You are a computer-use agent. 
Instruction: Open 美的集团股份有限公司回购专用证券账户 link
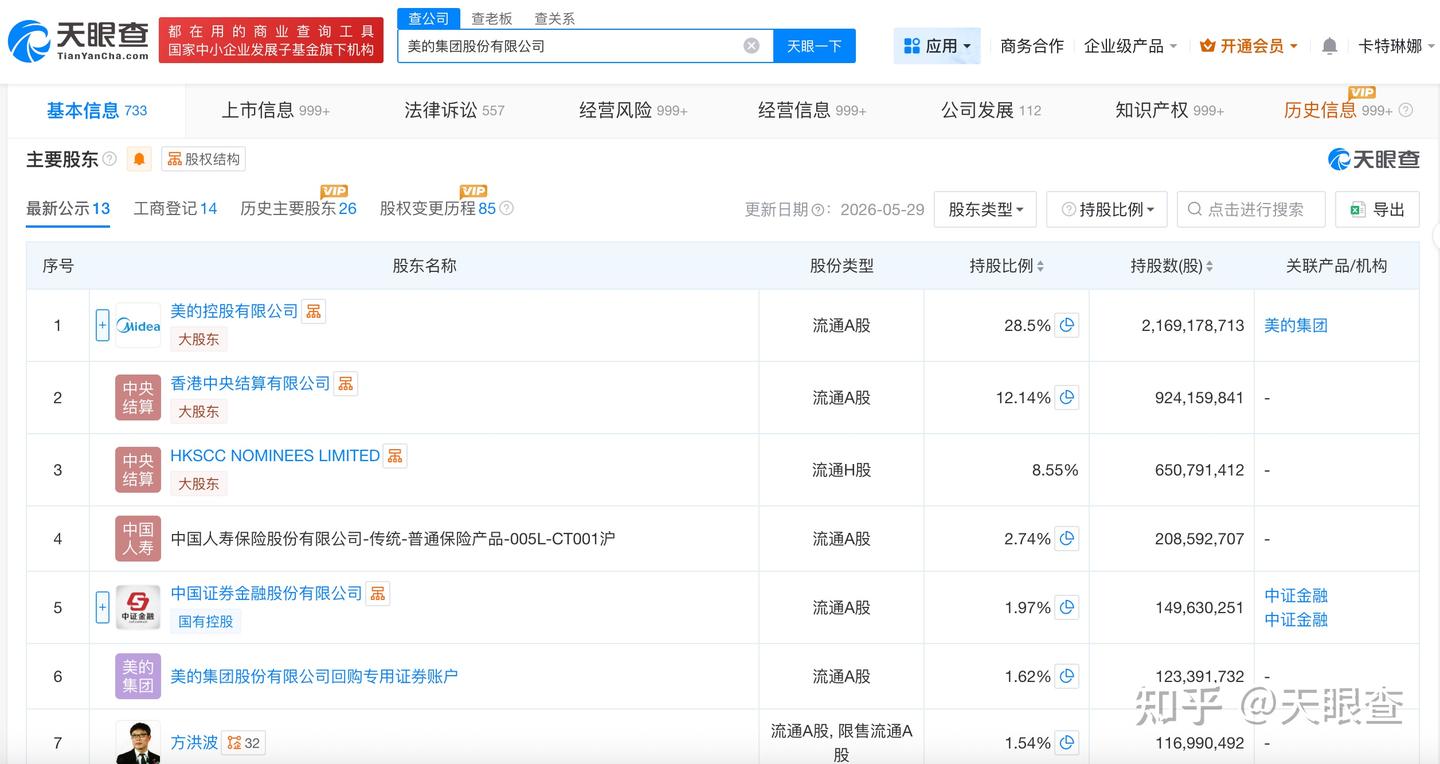pyautogui.click(x=314, y=676)
